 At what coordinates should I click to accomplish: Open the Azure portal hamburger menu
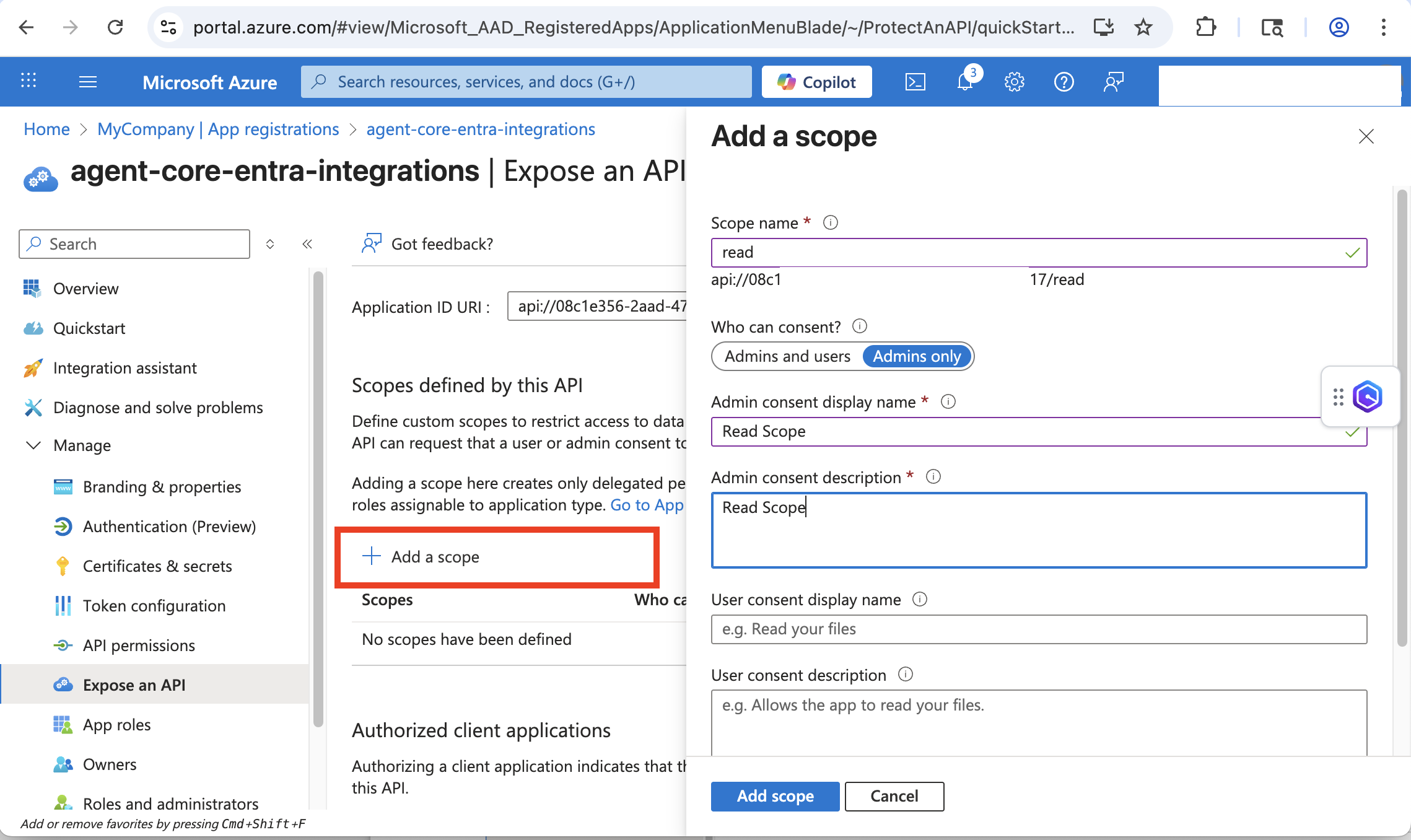[88, 82]
